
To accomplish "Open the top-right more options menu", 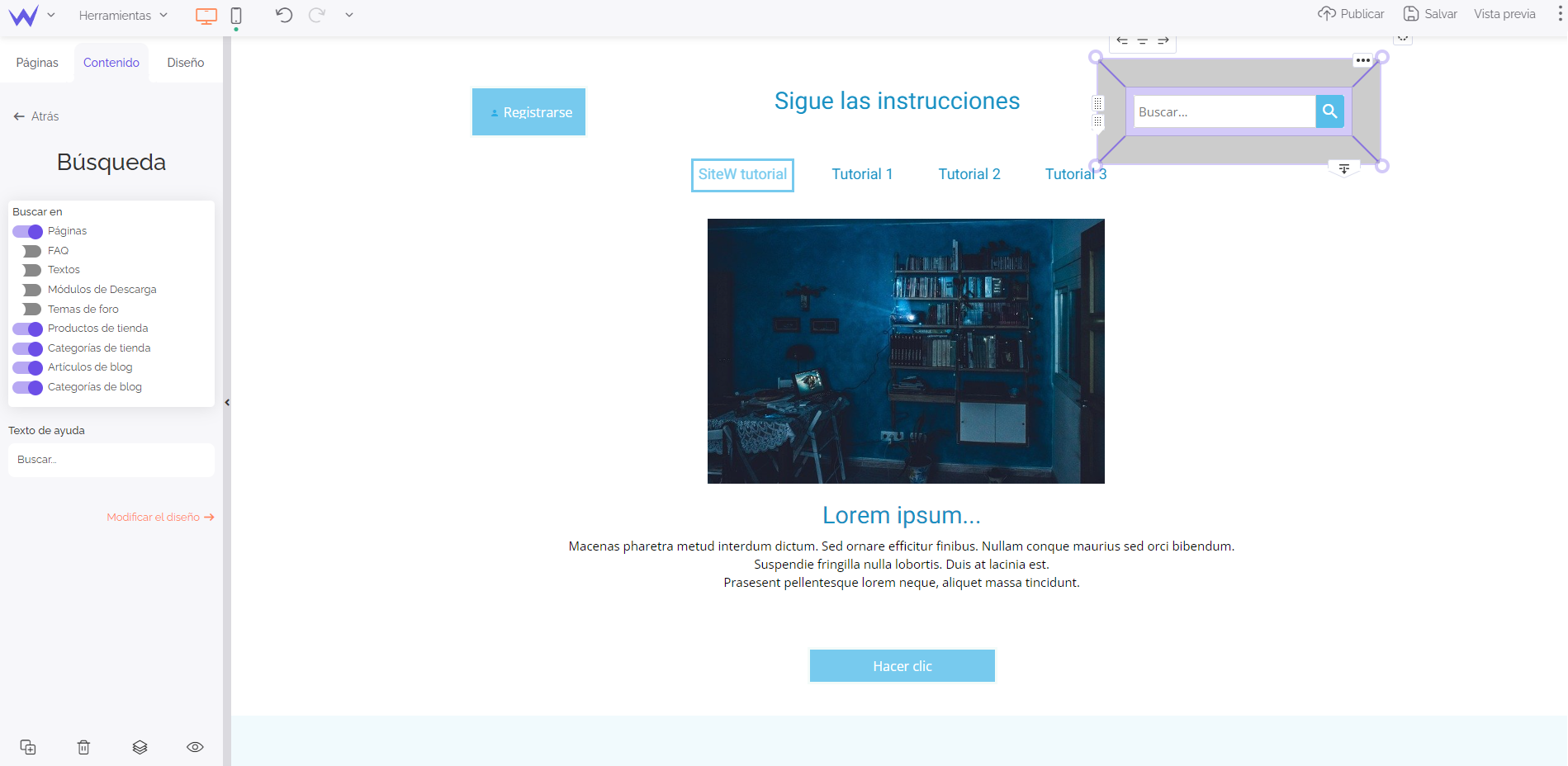I will [1559, 14].
